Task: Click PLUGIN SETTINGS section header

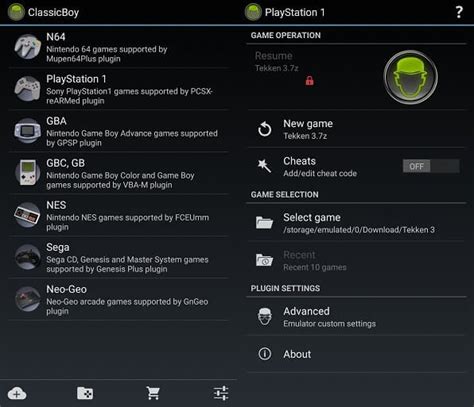Action: pos(285,288)
